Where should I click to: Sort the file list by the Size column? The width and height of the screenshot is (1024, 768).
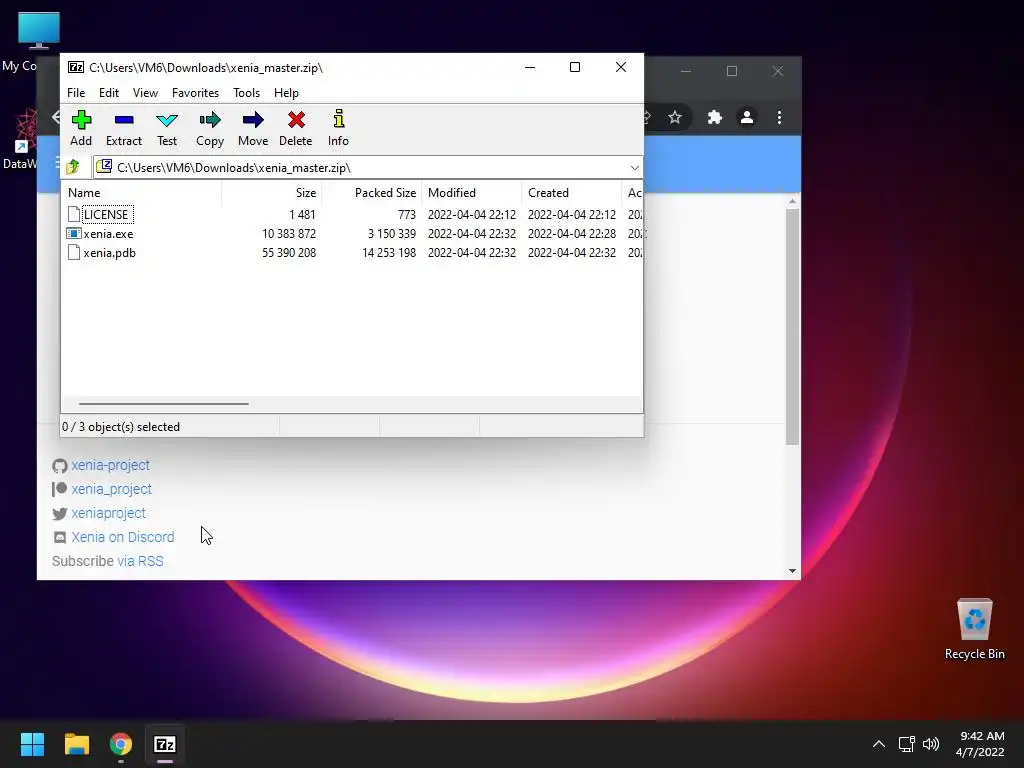click(x=272, y=193)
